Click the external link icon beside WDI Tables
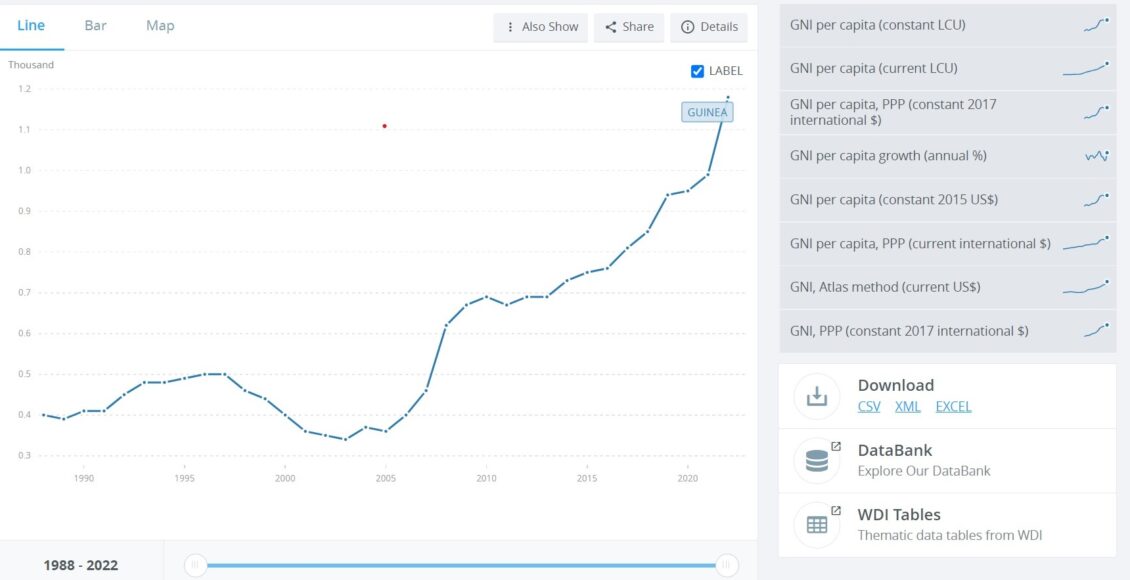Viewport: 1130px width, 580px height. (x=836, y=510)
